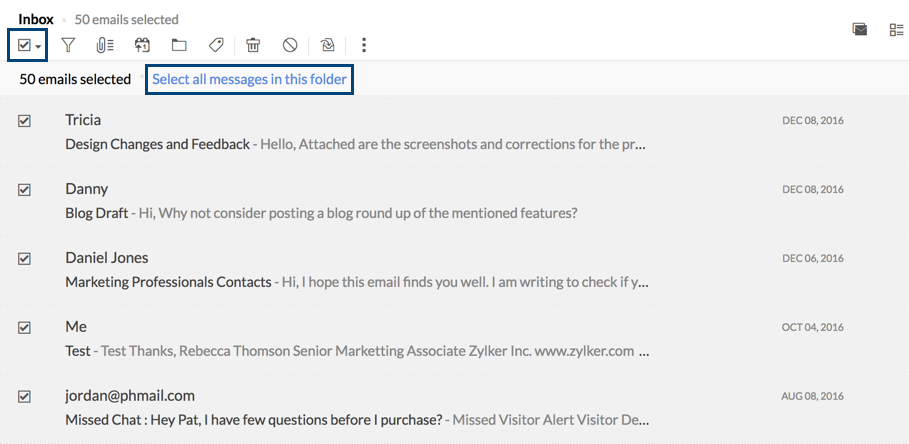Mark selected emails as spam
The image size is (909, 444).
click(290, 45)
